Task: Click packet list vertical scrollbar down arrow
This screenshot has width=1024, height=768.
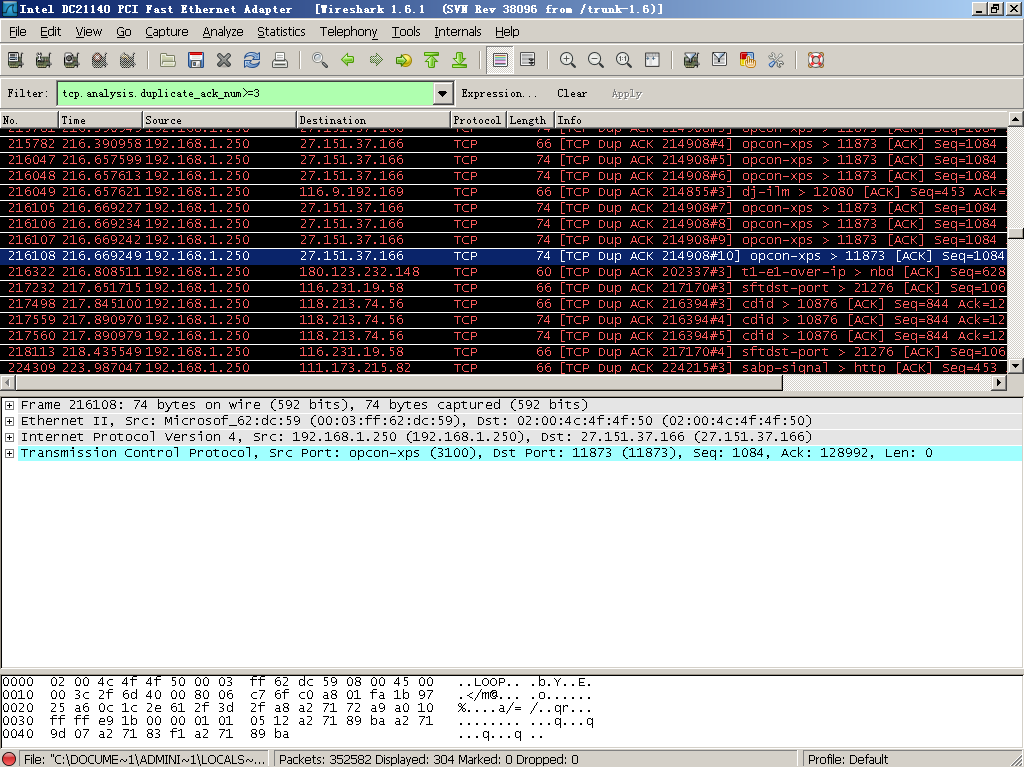Action: click(x=1016, y=366)
